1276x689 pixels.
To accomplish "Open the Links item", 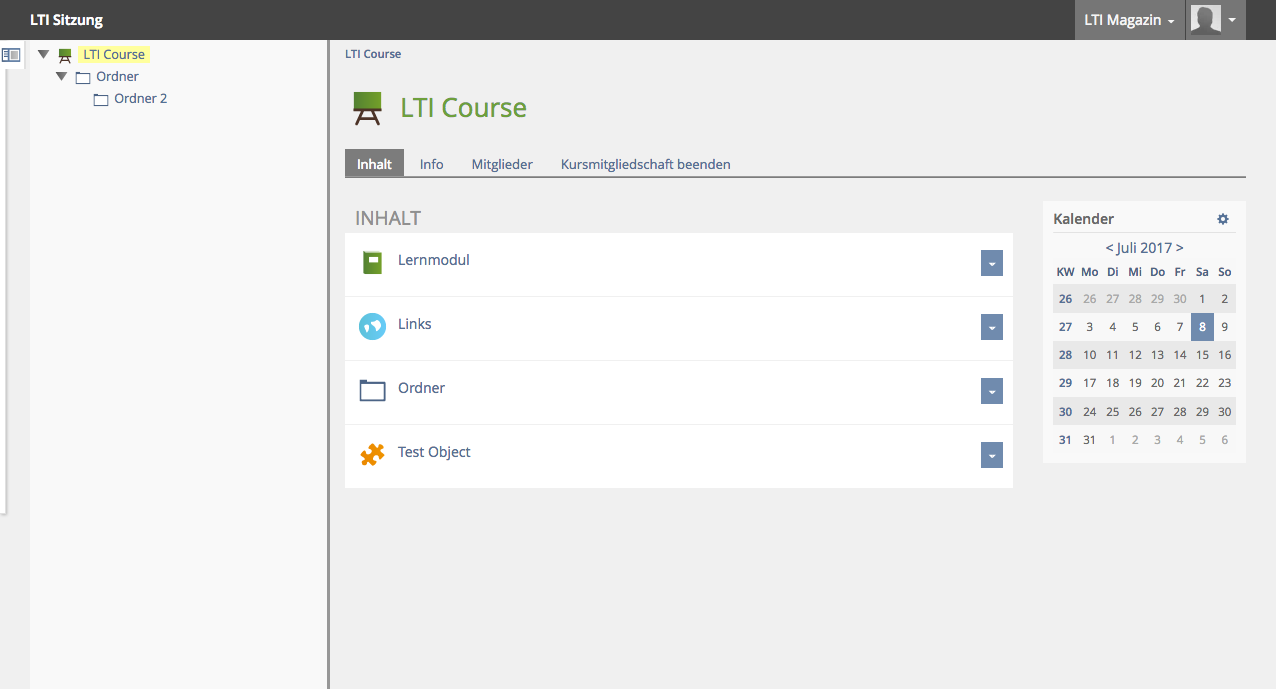I will [x=415, y=324].
